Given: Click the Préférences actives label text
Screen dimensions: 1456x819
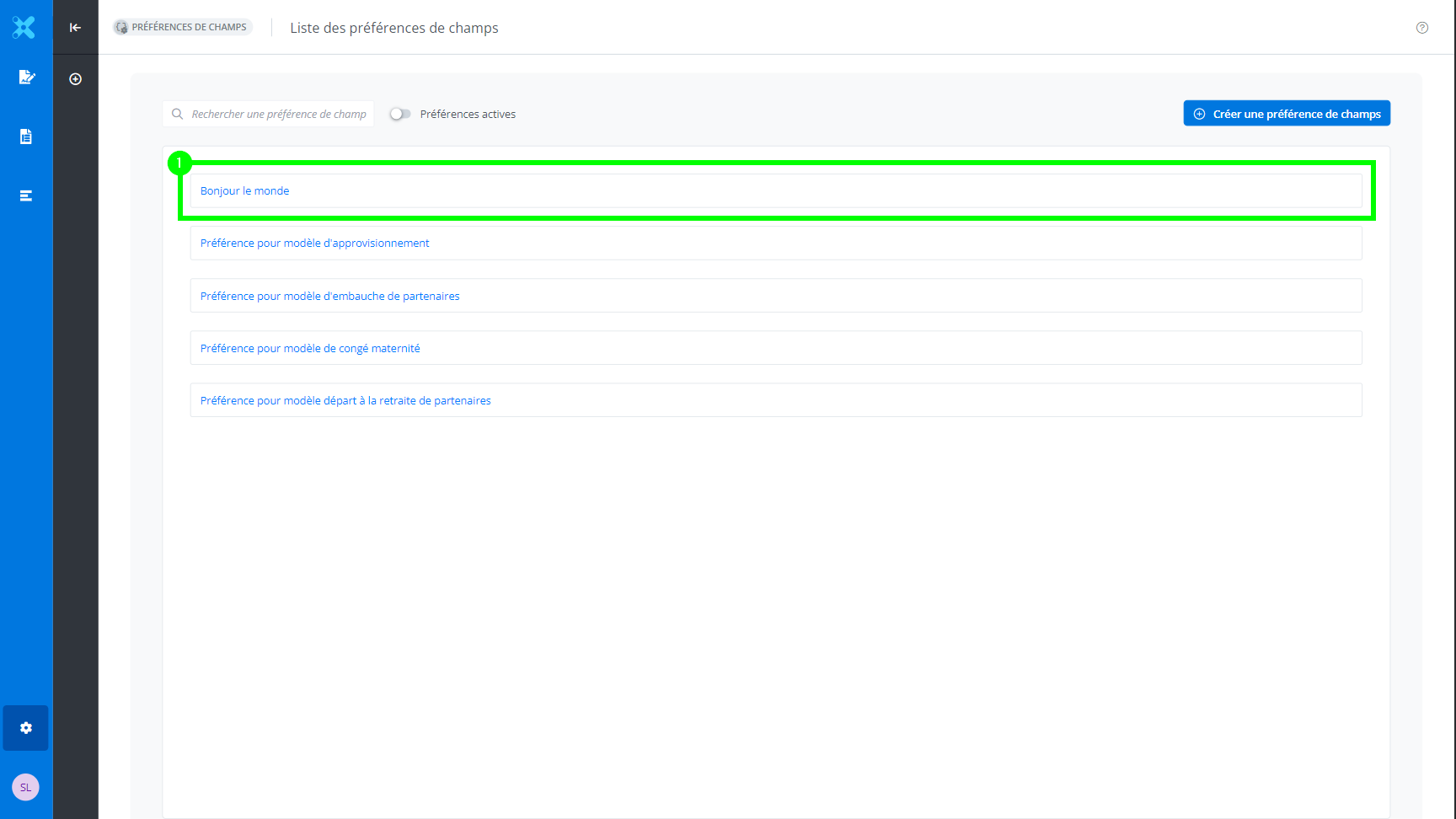Looking at the screenshot, I should tap(468, 114).
